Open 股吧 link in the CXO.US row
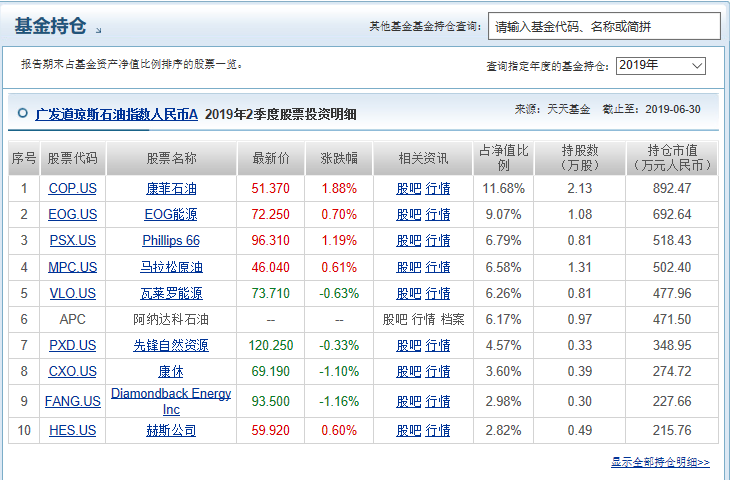732x480 pixels. pyautogui.click(x=408, y=372)
